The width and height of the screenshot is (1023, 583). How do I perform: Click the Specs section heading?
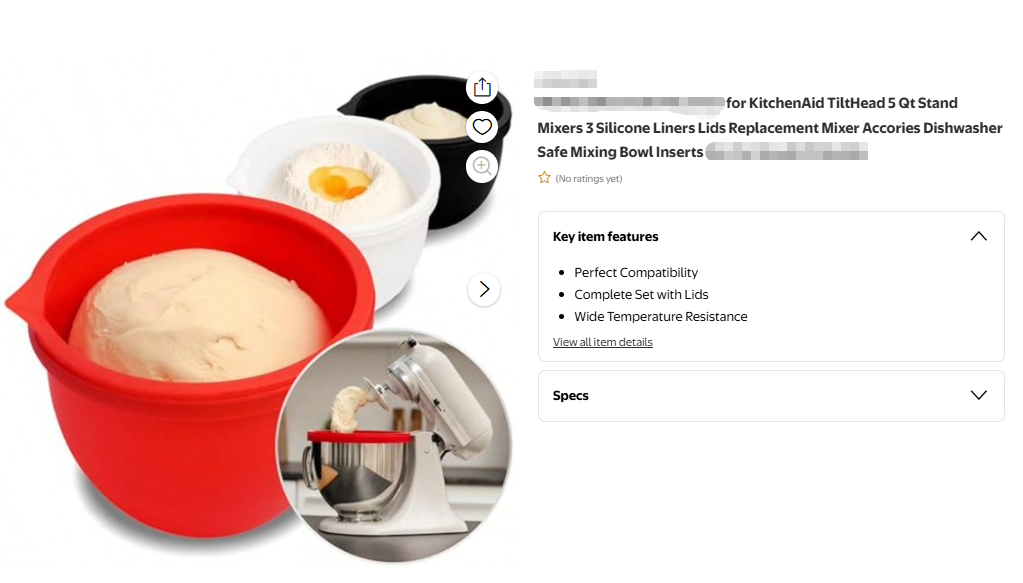[x=570, y=395]
